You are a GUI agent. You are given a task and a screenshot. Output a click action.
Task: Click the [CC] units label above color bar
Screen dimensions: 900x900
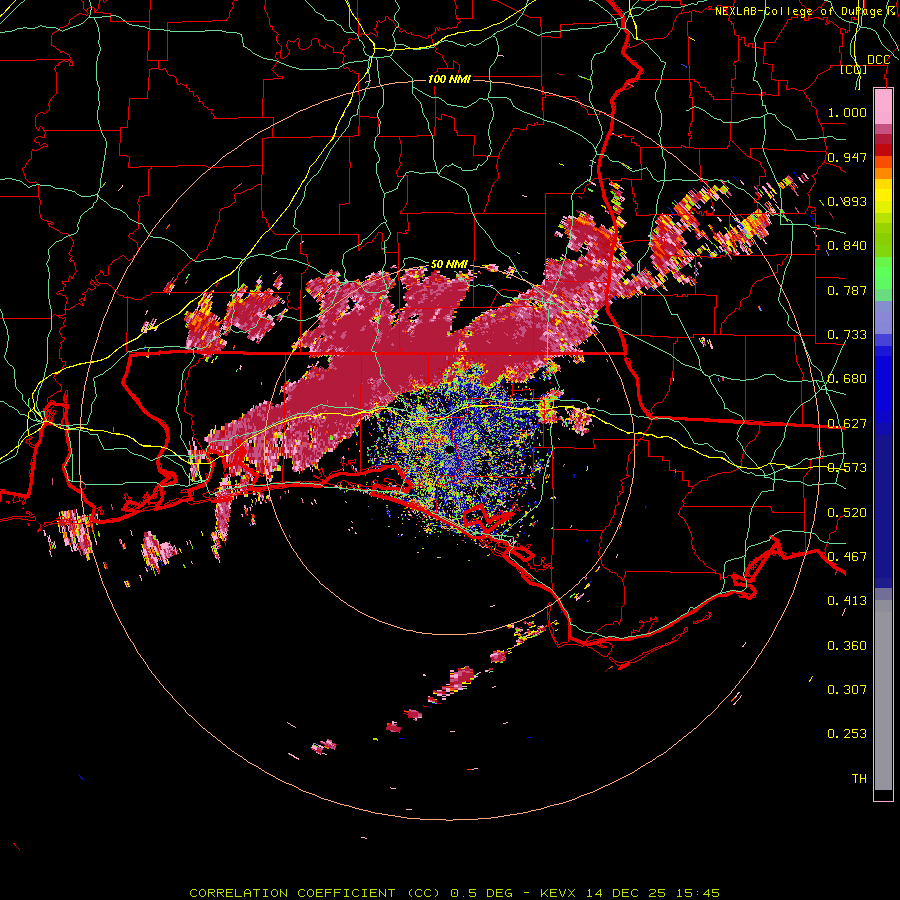[854, 70]
